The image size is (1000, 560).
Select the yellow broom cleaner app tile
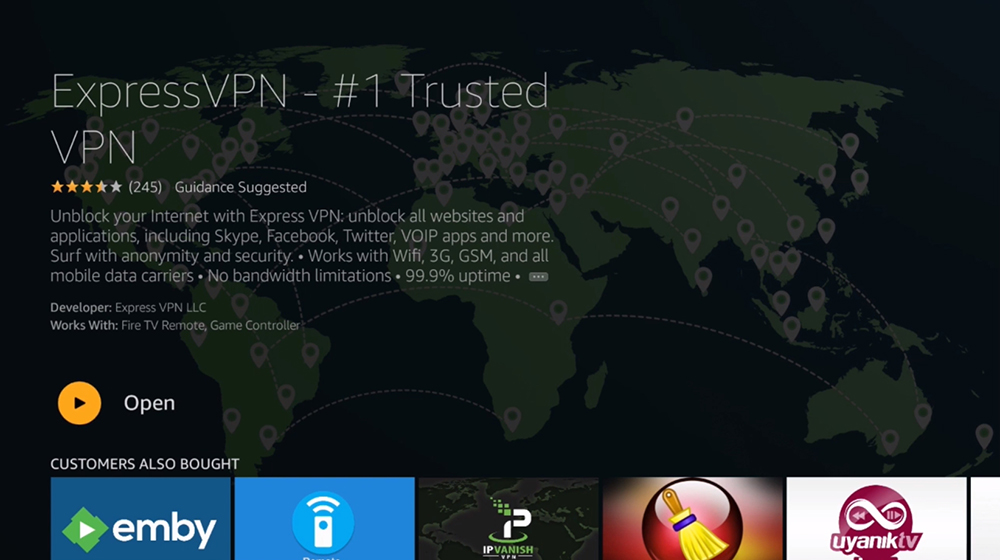[x=692, y=519]
